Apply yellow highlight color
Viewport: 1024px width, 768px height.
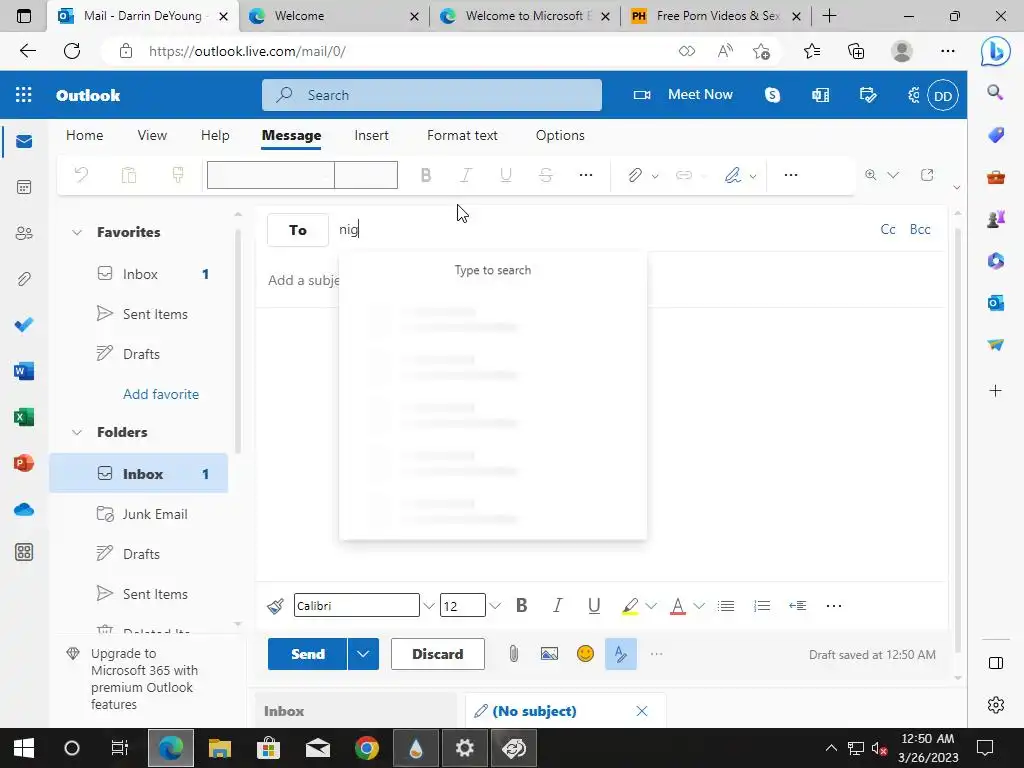point(630,606)
